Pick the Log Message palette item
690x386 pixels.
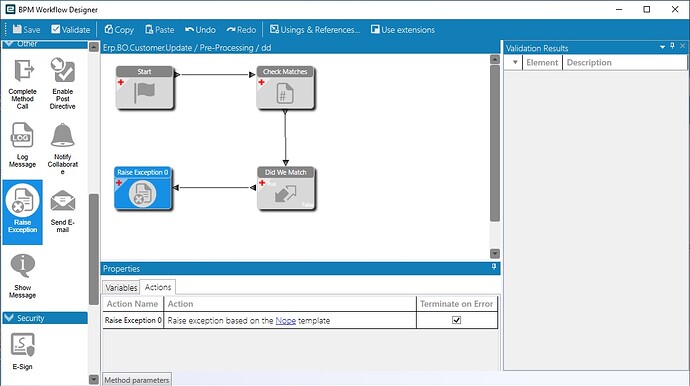pyautogui.click(x=22, y=145)
